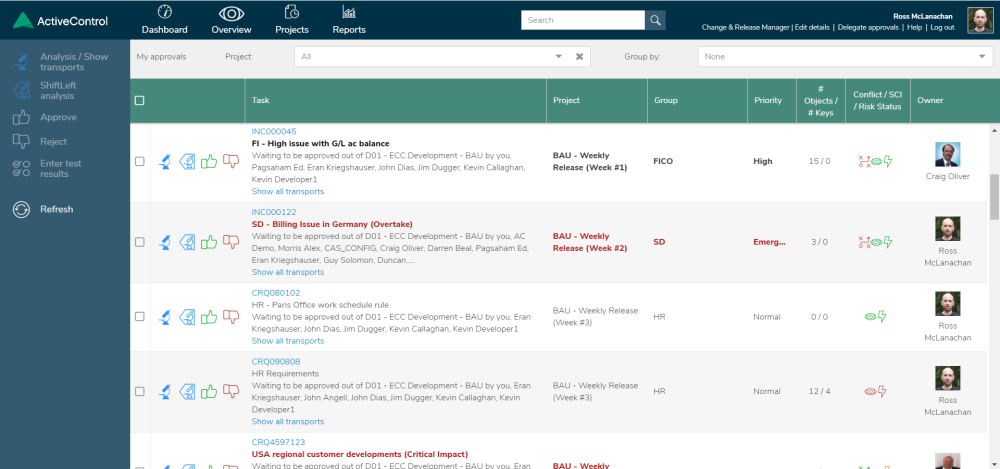Click the microscope analysis icon for INC000045
1000x469 pixels.
click(165, 161)
